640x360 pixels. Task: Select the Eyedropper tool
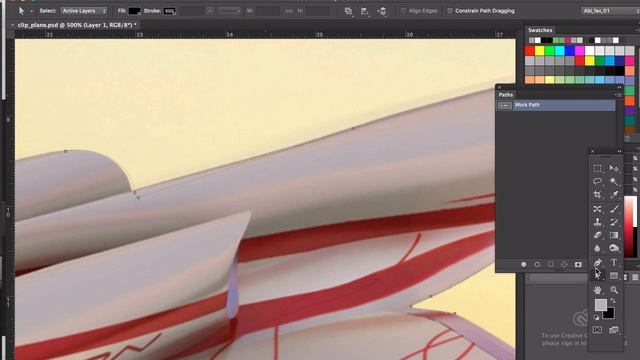[x=614, y=195]
